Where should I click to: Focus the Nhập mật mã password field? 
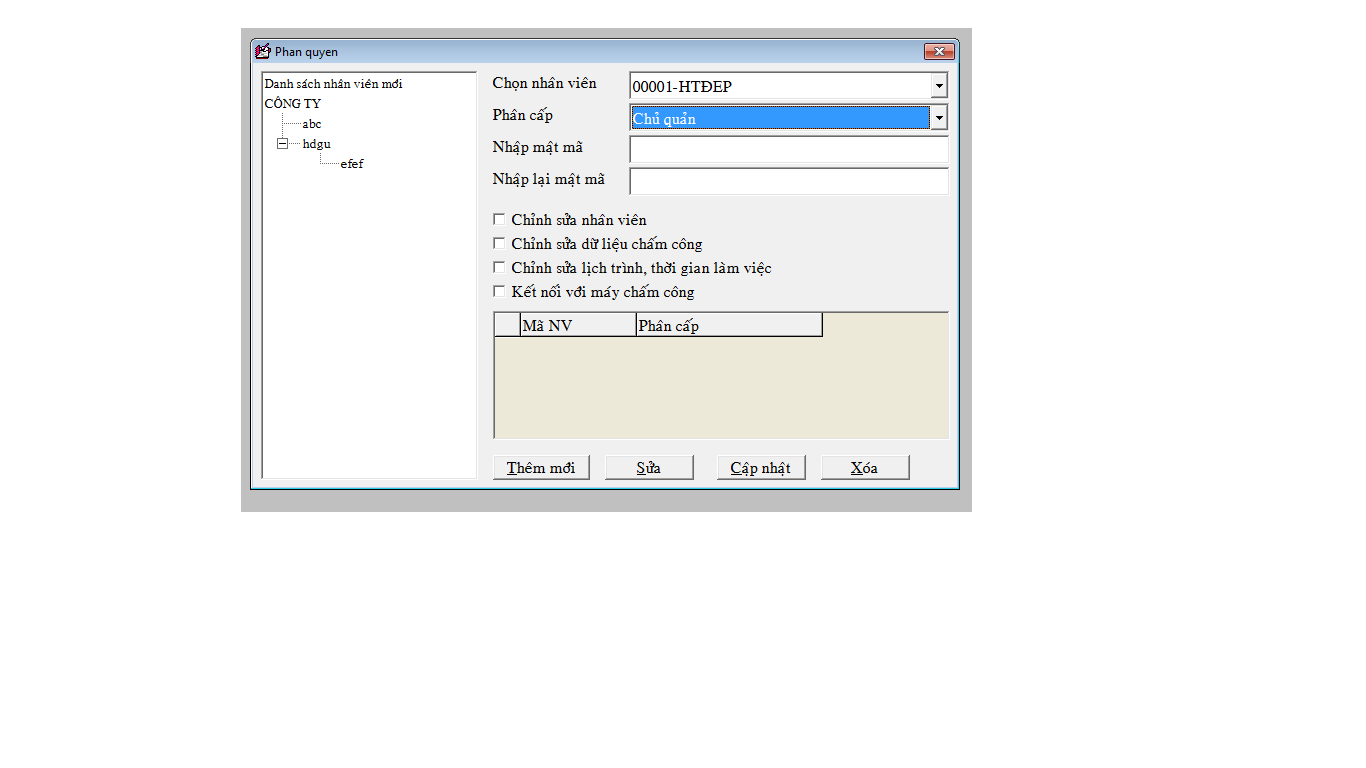[x=789, y=149]
